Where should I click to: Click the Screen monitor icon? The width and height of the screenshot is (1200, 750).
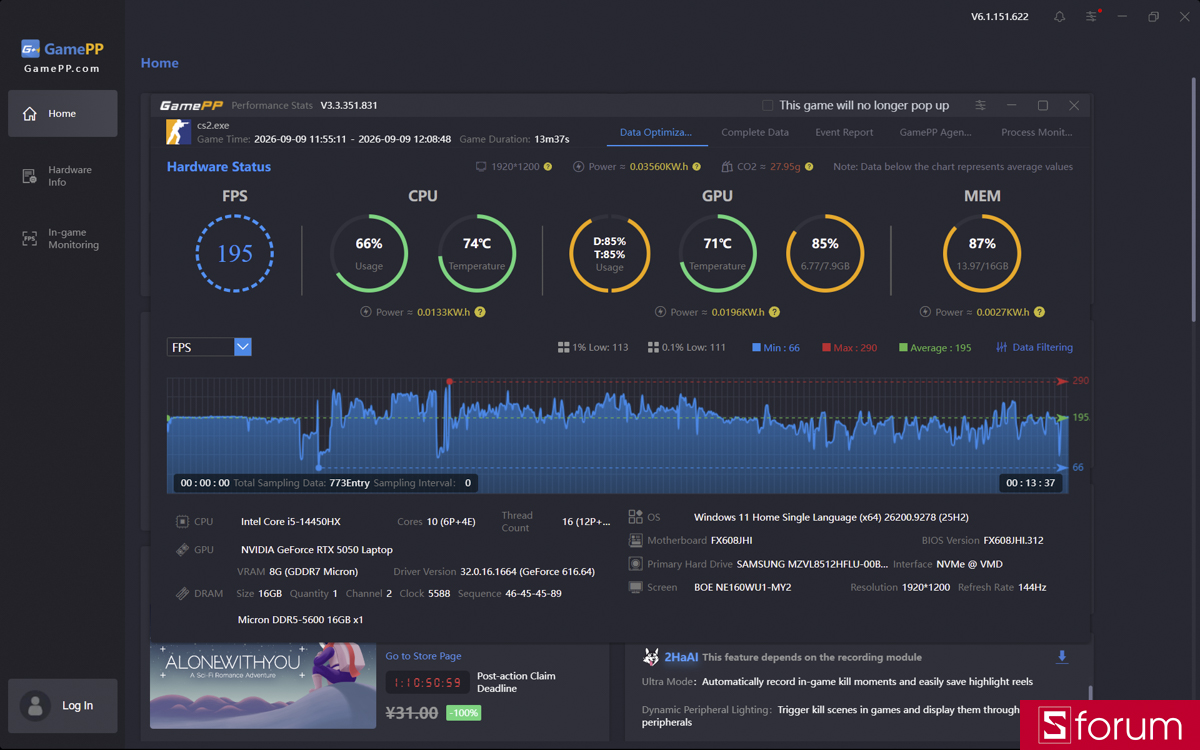click(x=635, y=587)
